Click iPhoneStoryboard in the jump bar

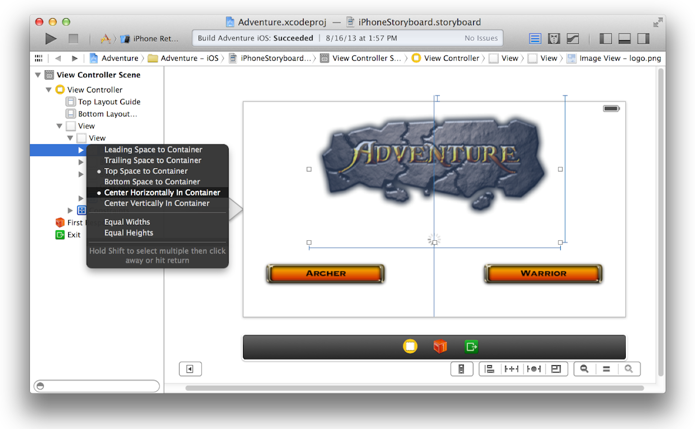pyautogui.click(x=271, y=58)
